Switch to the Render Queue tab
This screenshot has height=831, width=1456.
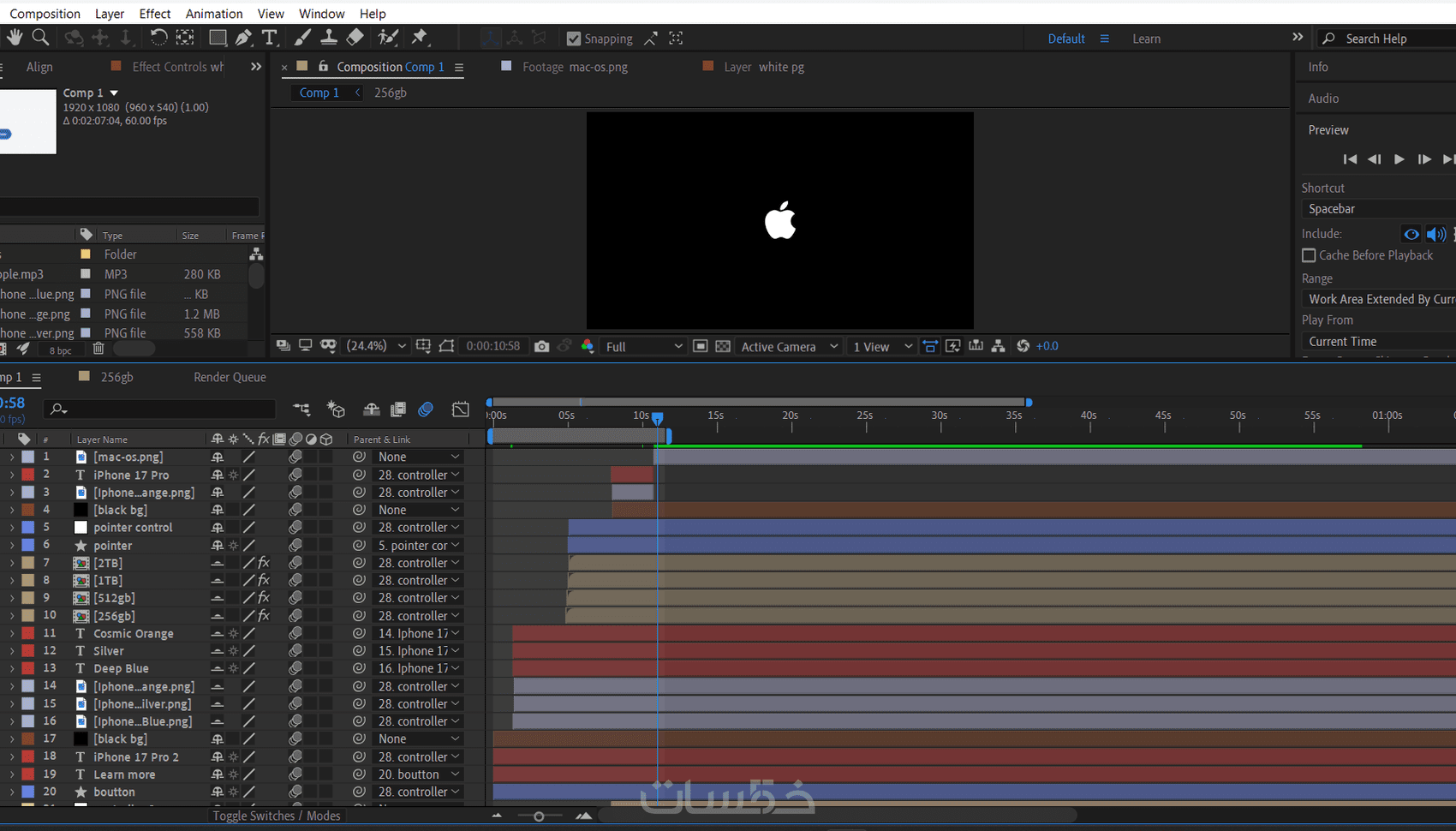[230, 377]
